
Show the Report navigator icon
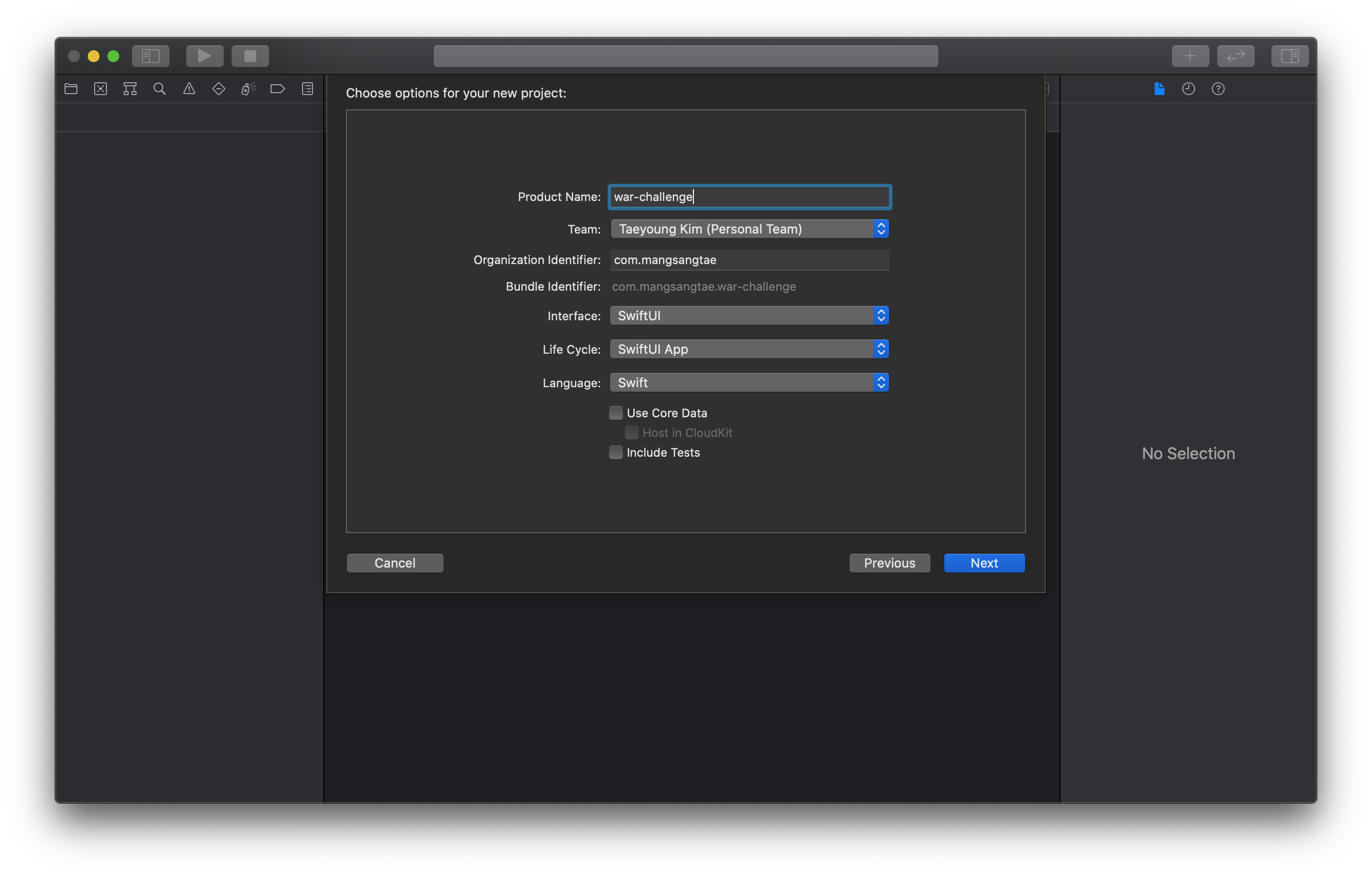pos(308,89)
